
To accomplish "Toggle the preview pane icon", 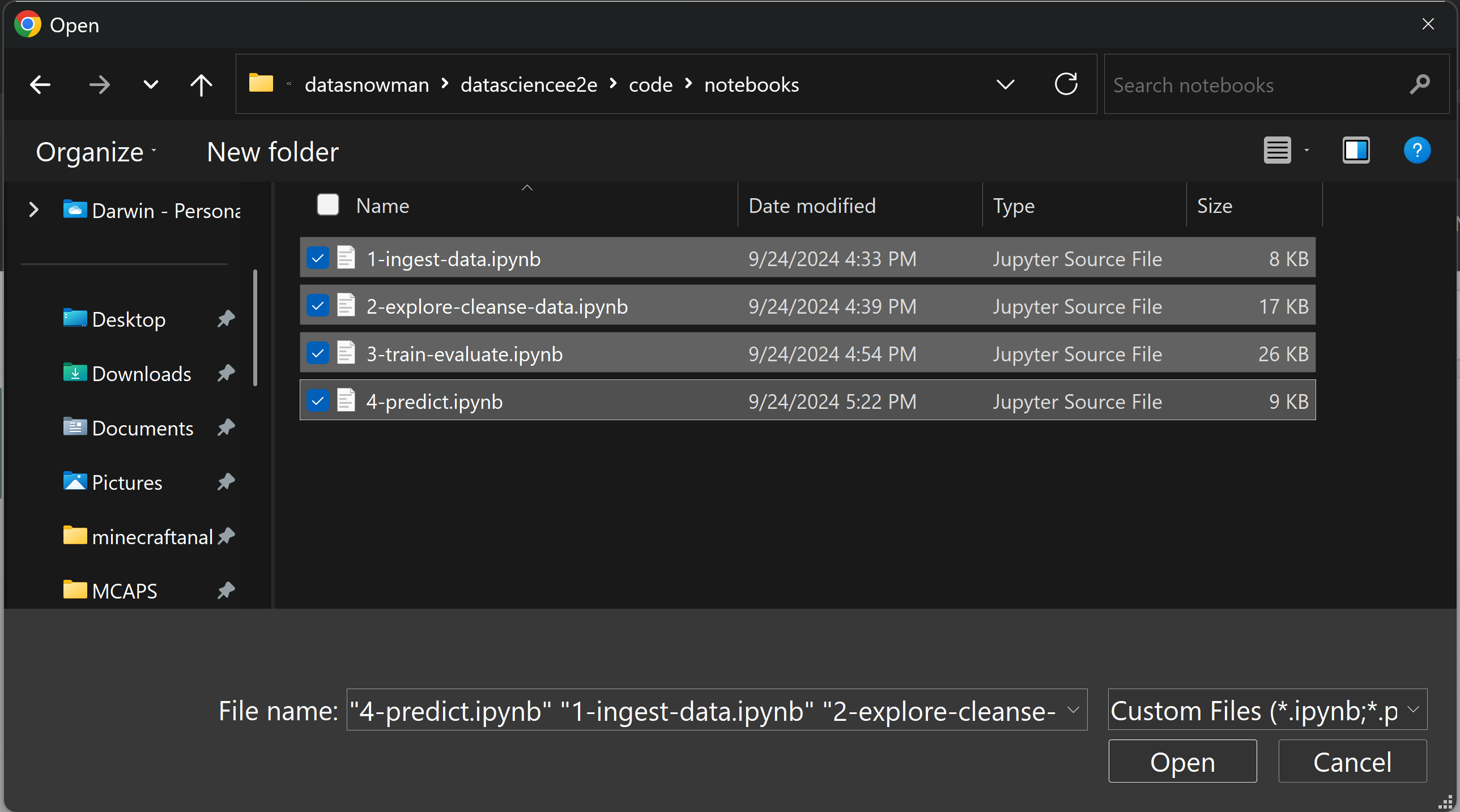I will click(x=1356, y=151).
